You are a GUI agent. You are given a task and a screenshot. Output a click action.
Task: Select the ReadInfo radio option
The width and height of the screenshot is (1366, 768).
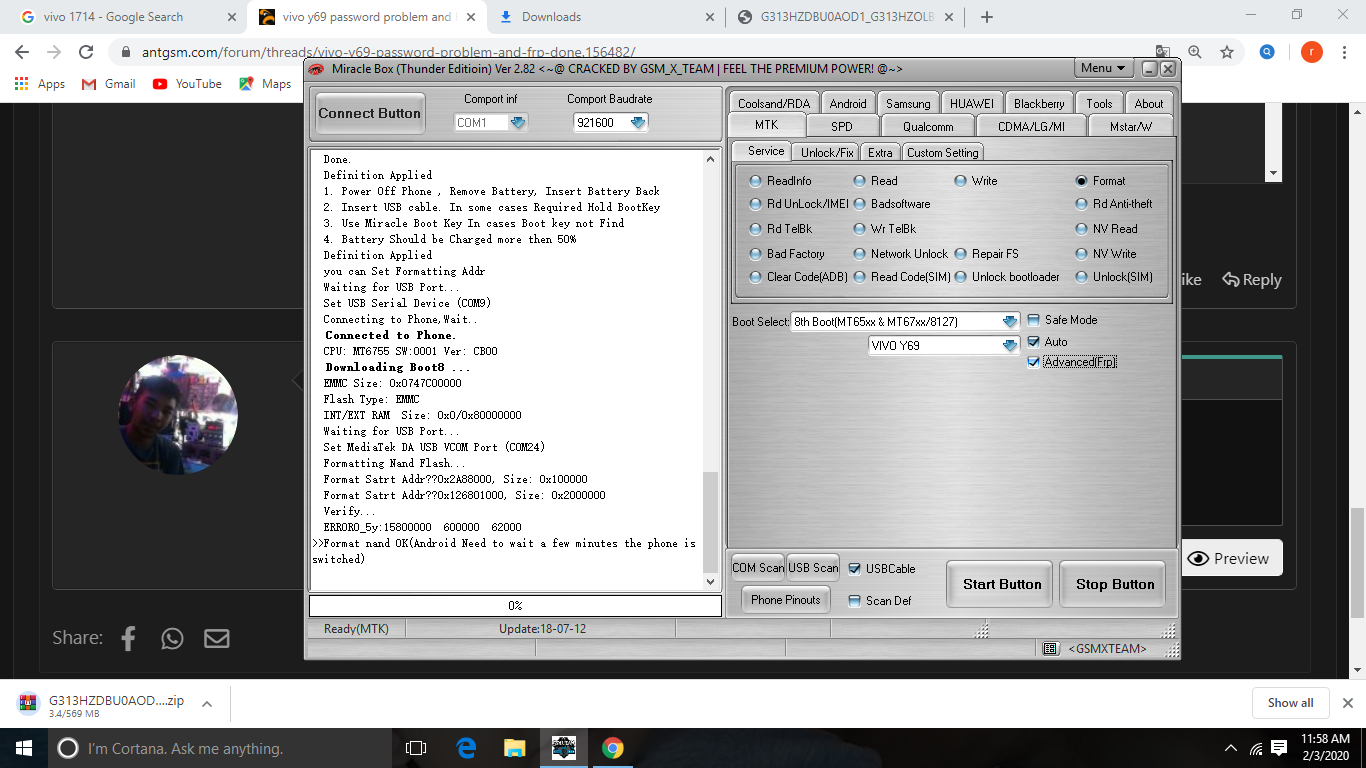pyautogui.click(x=756, y=181)
